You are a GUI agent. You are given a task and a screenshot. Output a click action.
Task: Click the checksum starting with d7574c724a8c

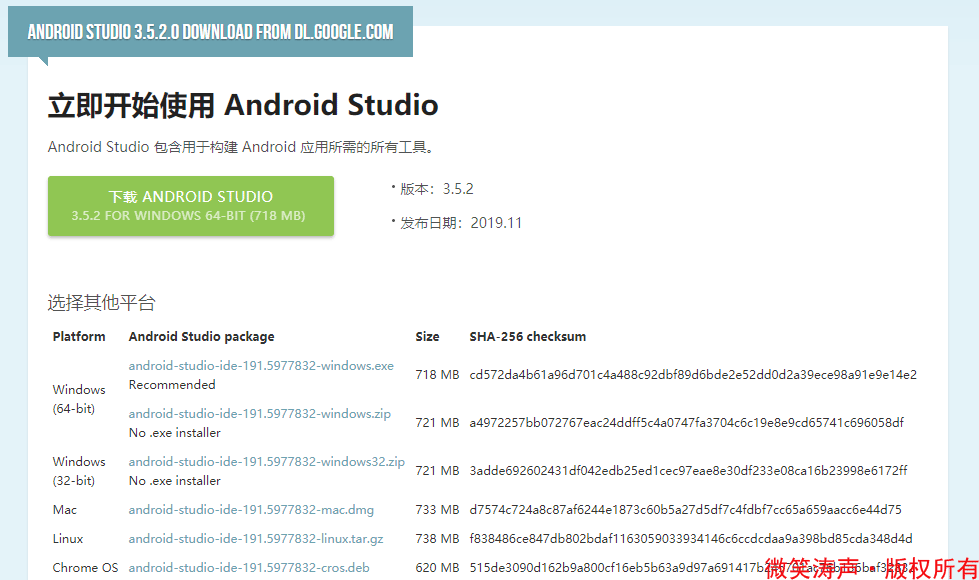click(x=686, y=510)
